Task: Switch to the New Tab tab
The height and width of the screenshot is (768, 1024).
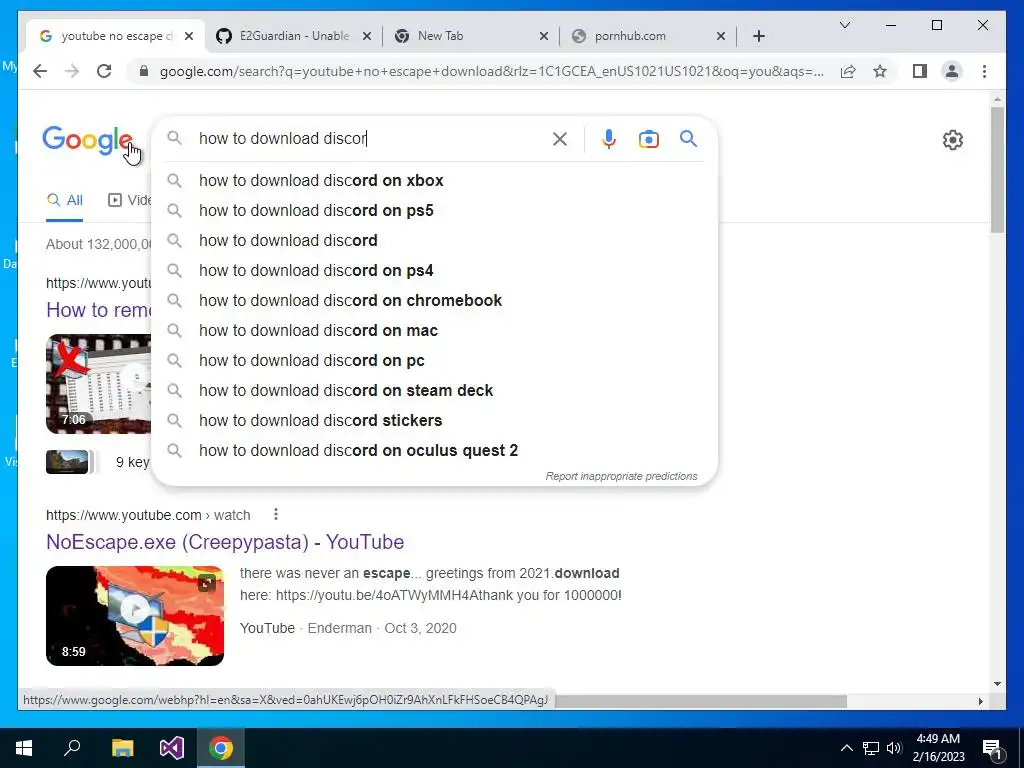Action: [x=473, y=36]
